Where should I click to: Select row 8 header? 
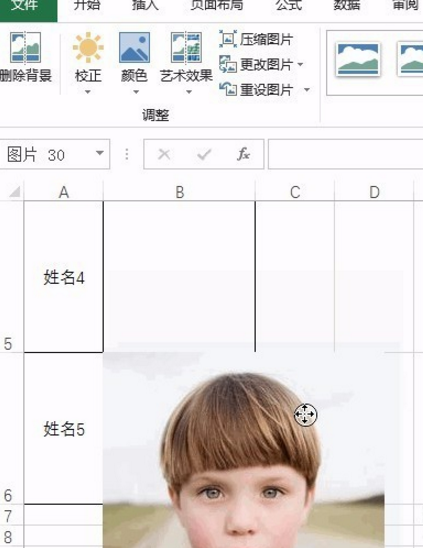click(x=12, y=535)
